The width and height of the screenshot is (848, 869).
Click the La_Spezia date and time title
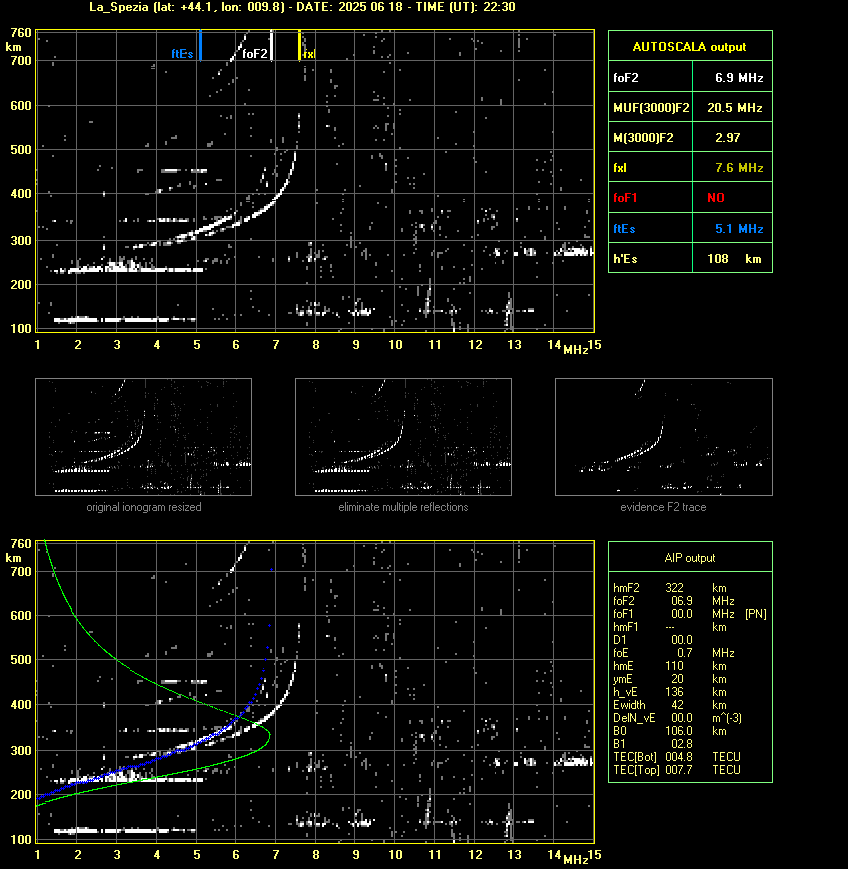point(302,7)
